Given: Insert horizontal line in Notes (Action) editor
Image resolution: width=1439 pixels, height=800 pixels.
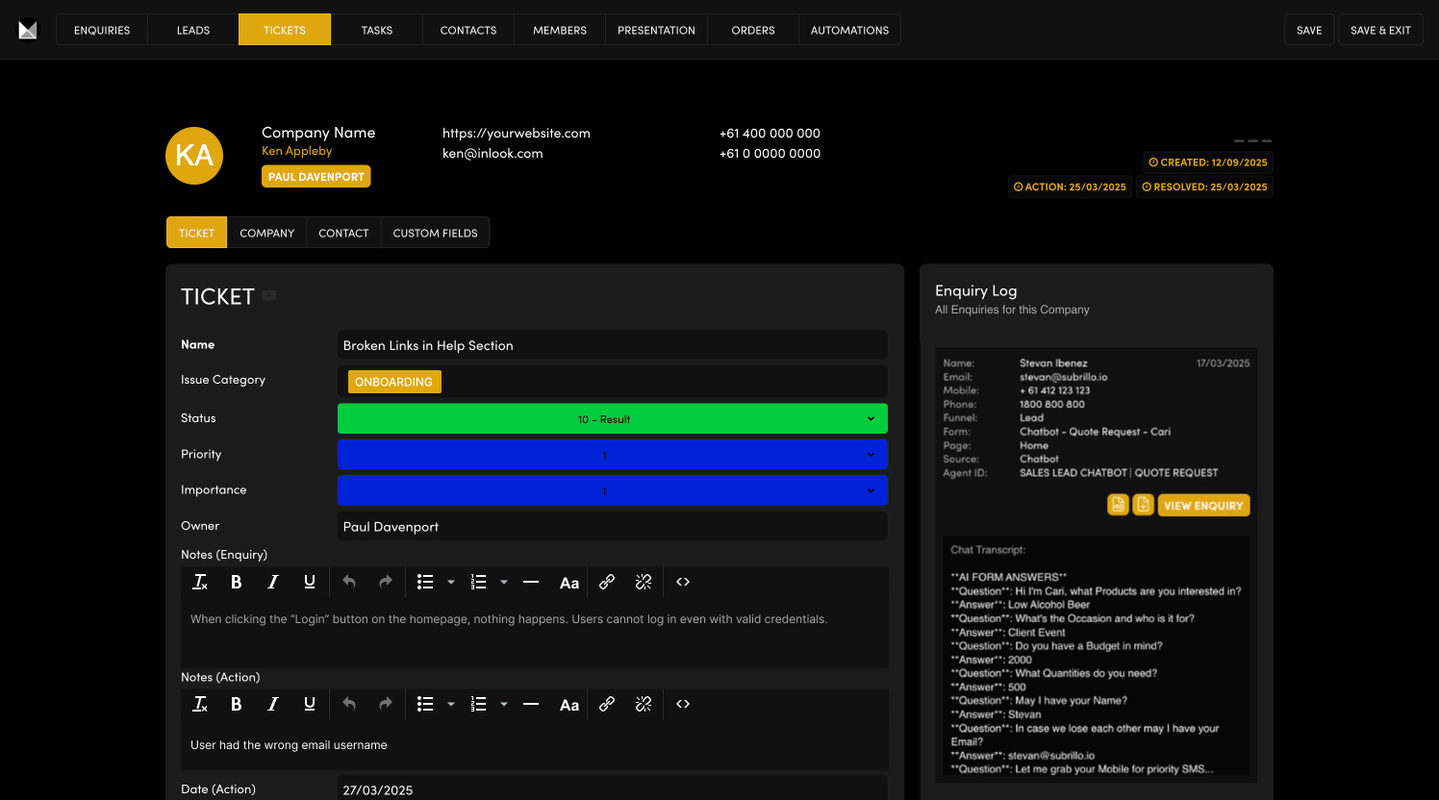Looking at the screenshot, I should (531, 704).
